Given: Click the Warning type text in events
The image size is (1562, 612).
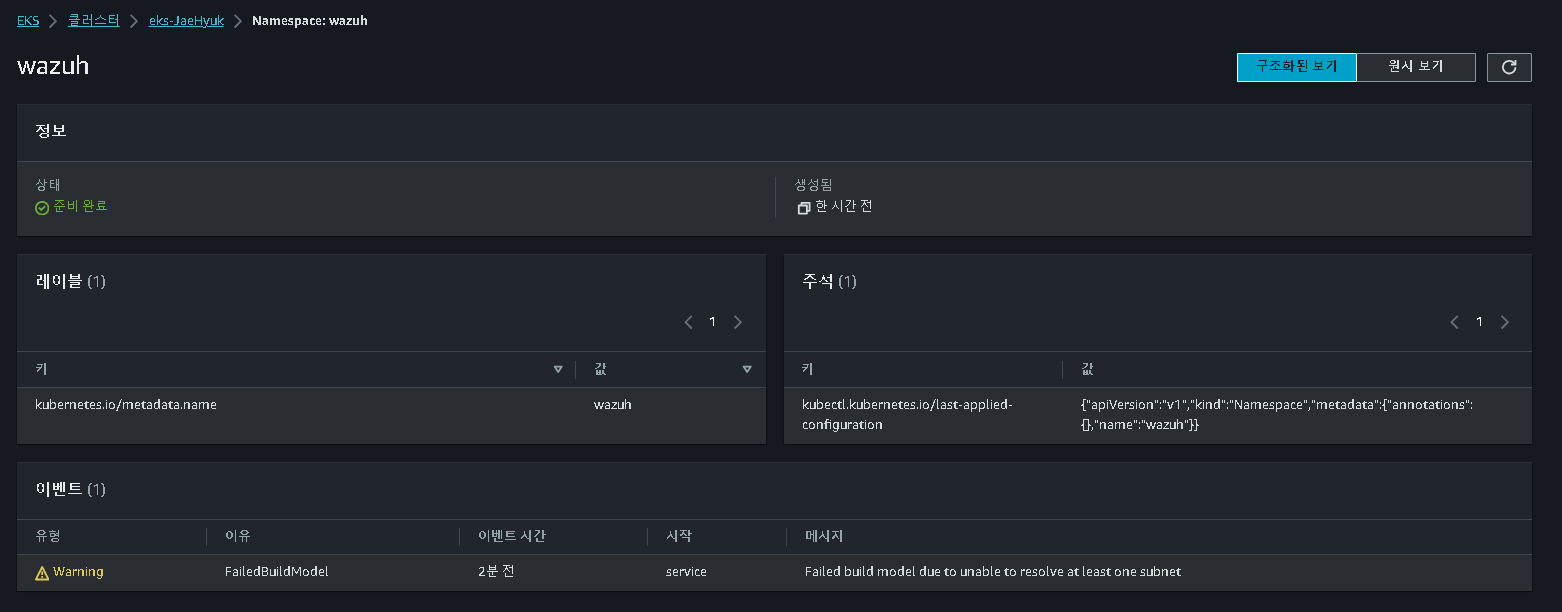Looking at the screenshot, I should 78,572.
